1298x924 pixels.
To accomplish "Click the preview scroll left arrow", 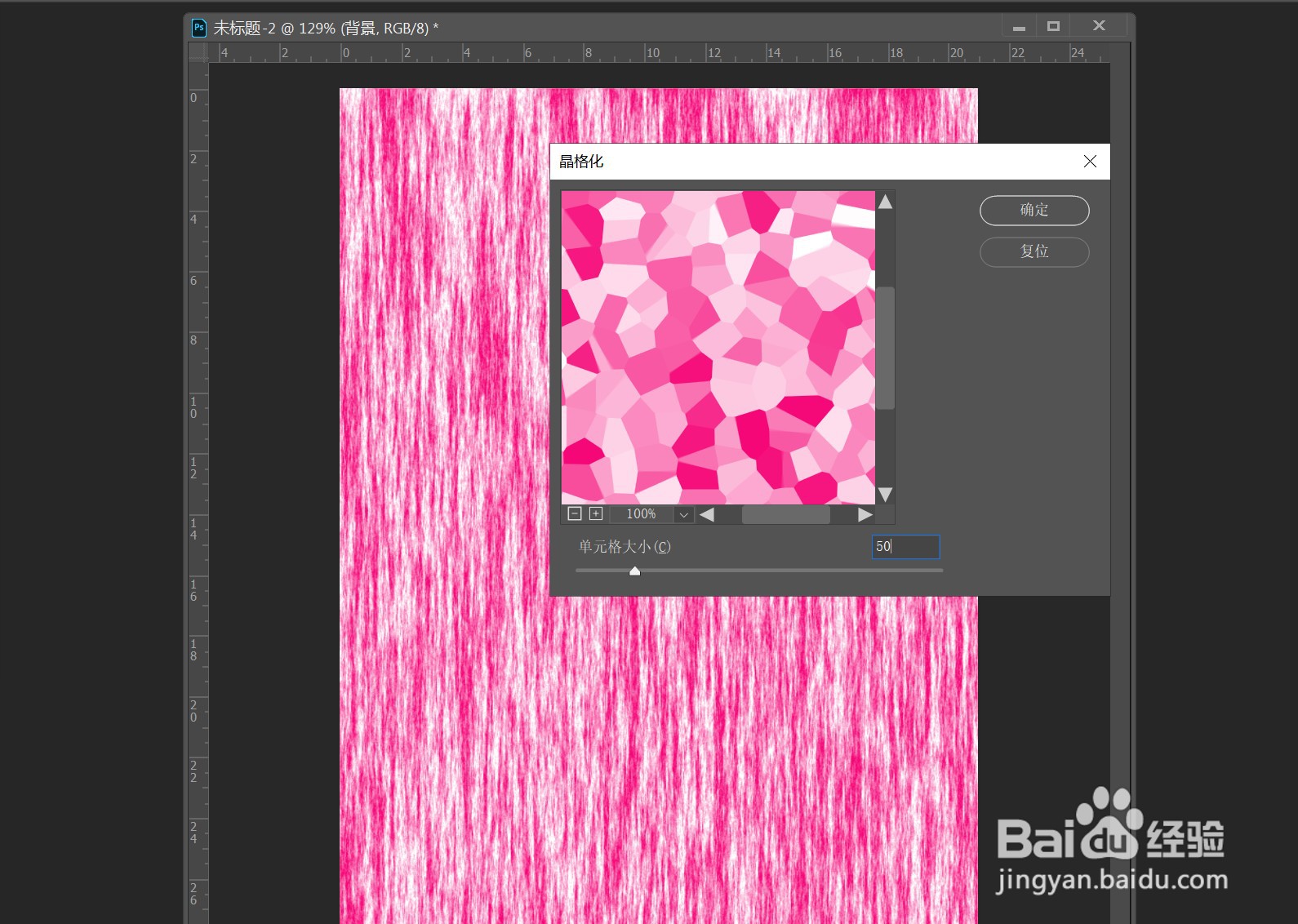I will [707, 514].
